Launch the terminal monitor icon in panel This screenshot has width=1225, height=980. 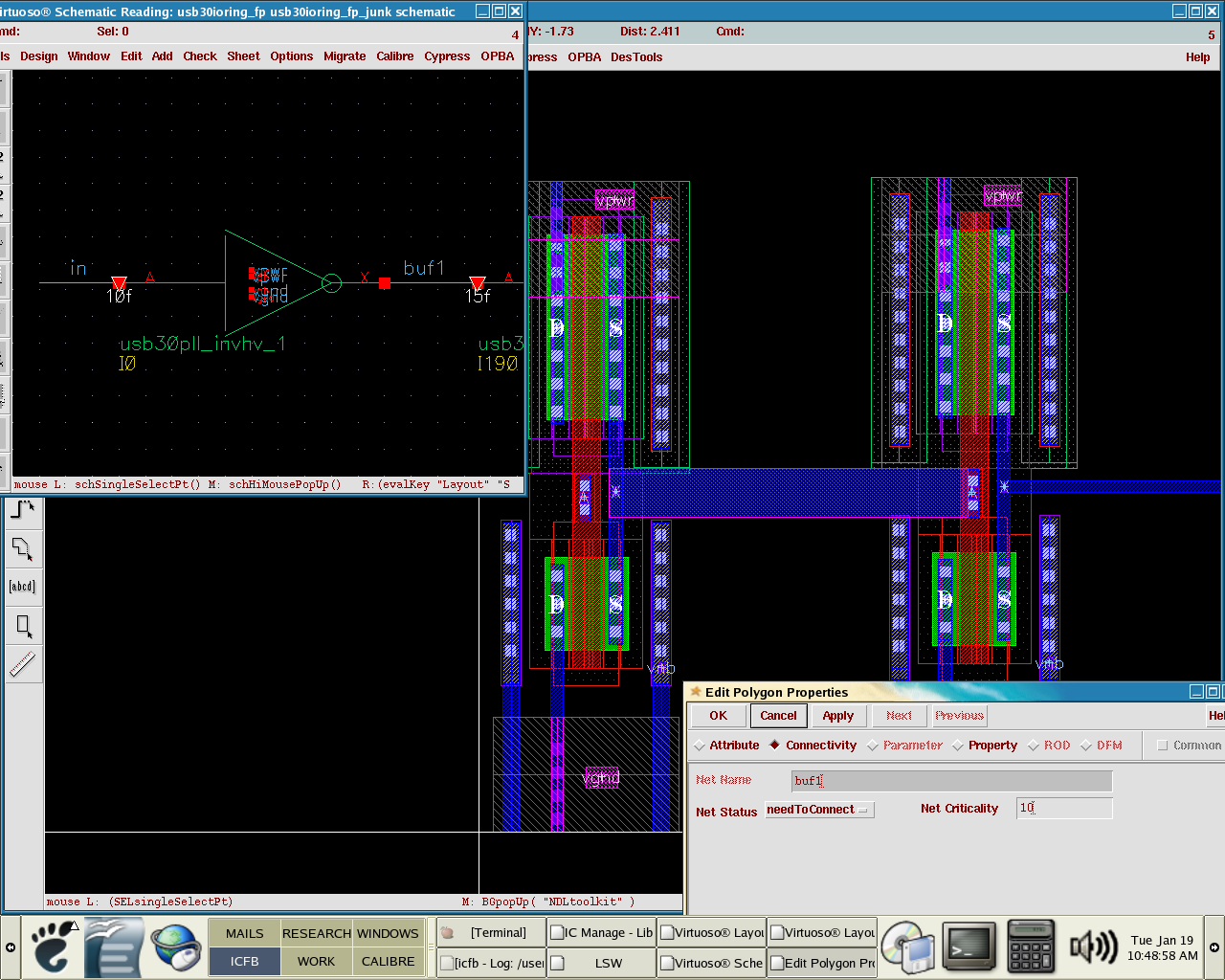pos(969,947)
